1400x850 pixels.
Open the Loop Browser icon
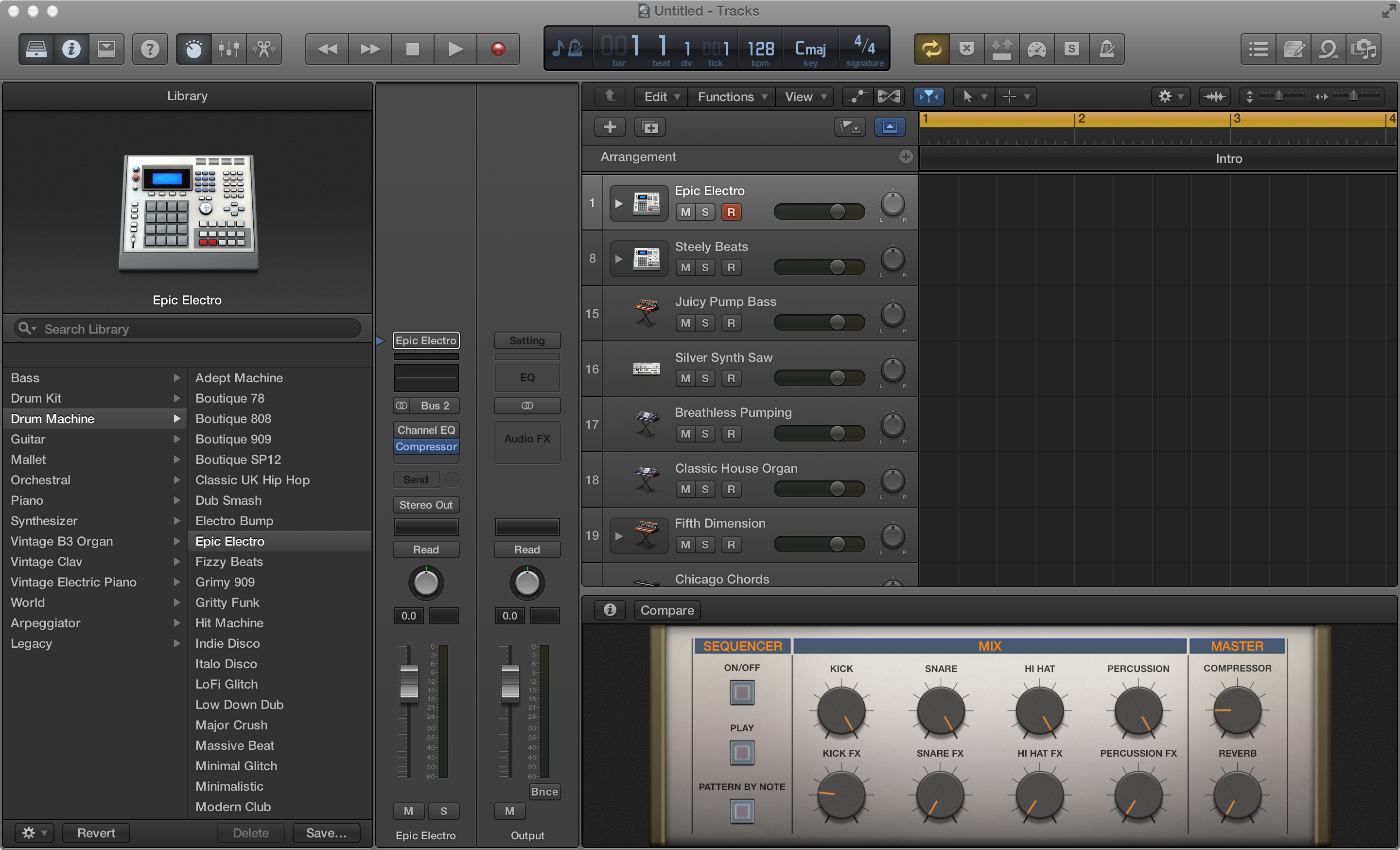tap(1329, 50)
